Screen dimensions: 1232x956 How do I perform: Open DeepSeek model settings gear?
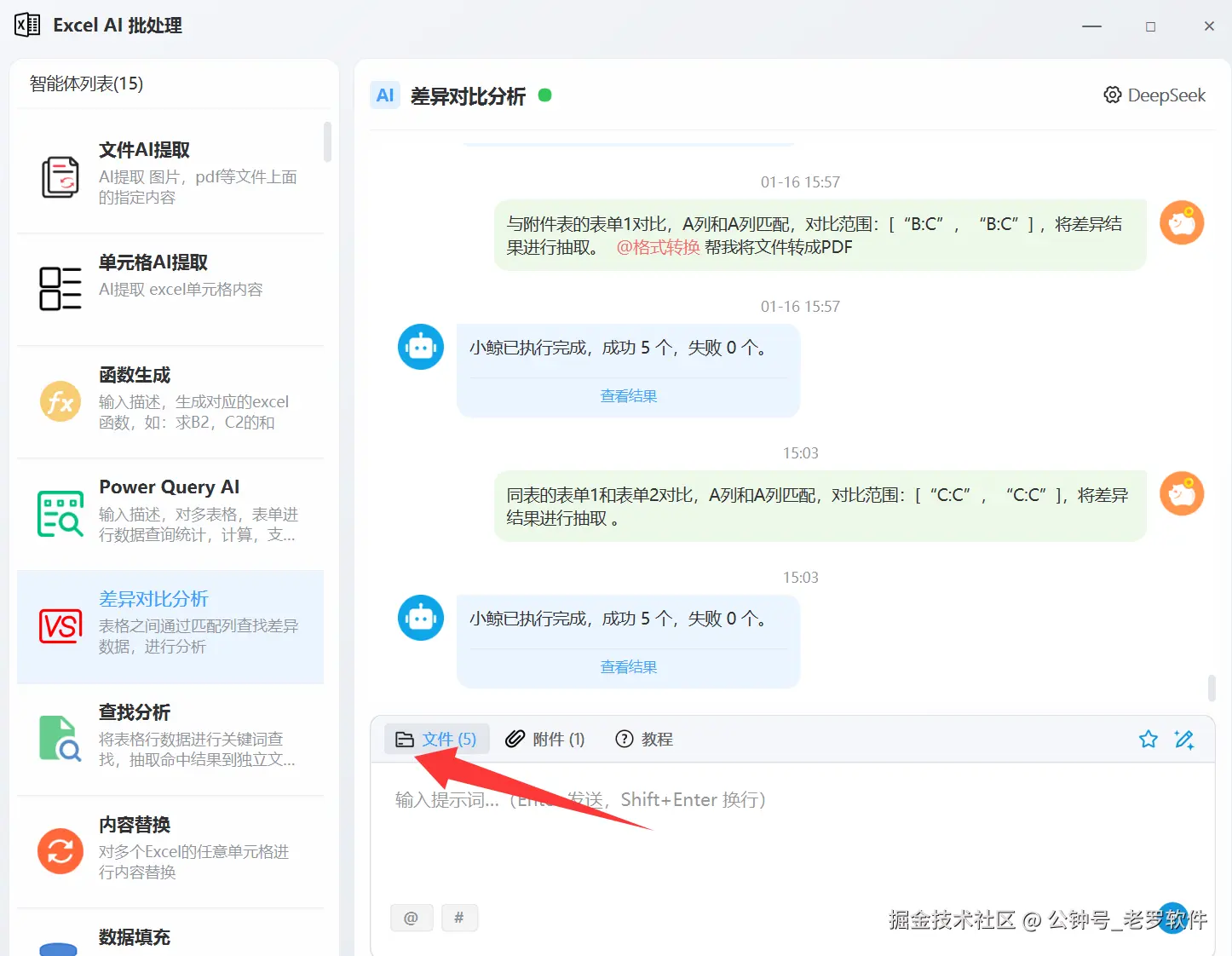[x=1113, y=95]
